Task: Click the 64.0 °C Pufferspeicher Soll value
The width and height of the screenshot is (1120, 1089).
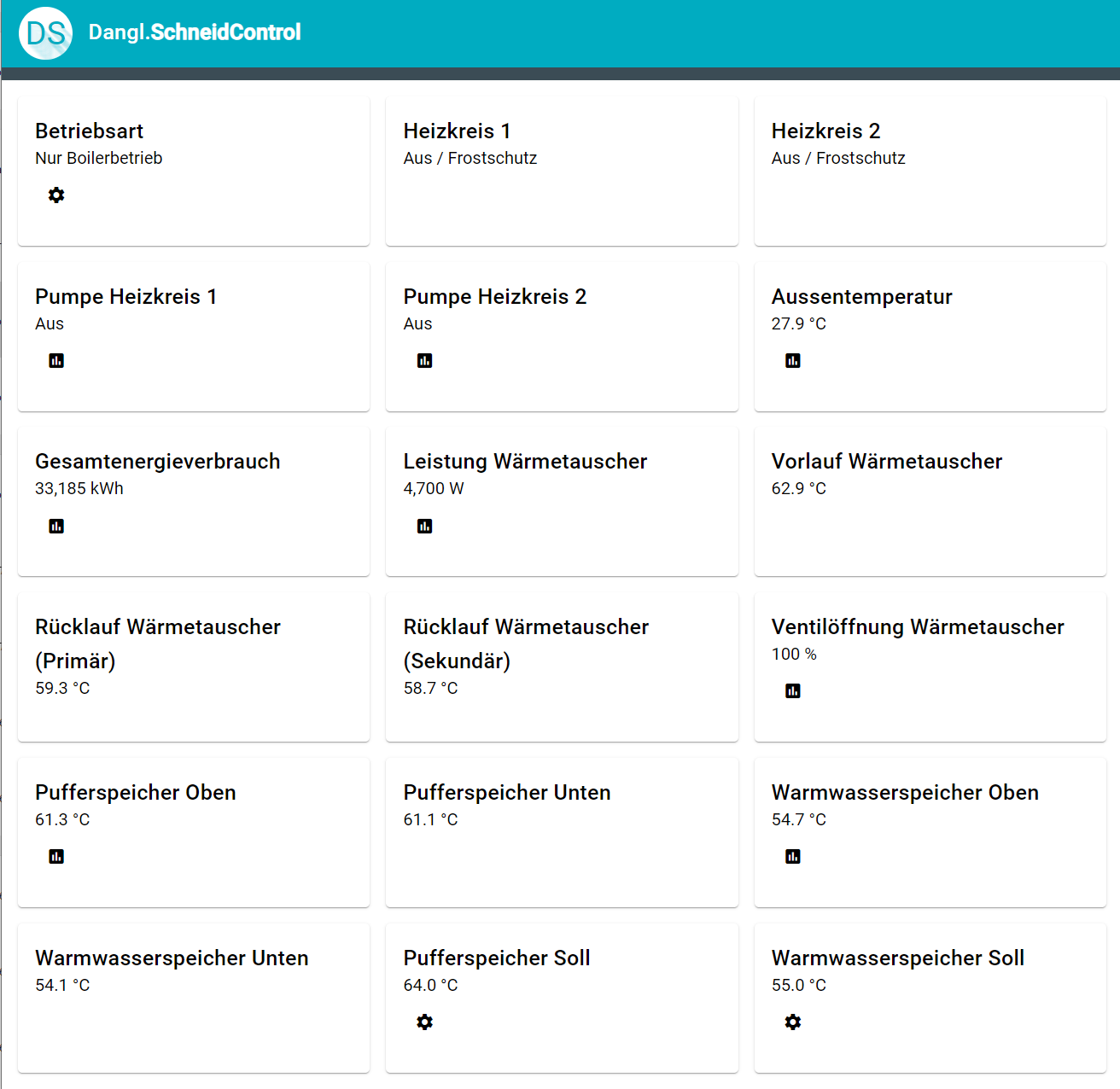Action: coord(431,985)
